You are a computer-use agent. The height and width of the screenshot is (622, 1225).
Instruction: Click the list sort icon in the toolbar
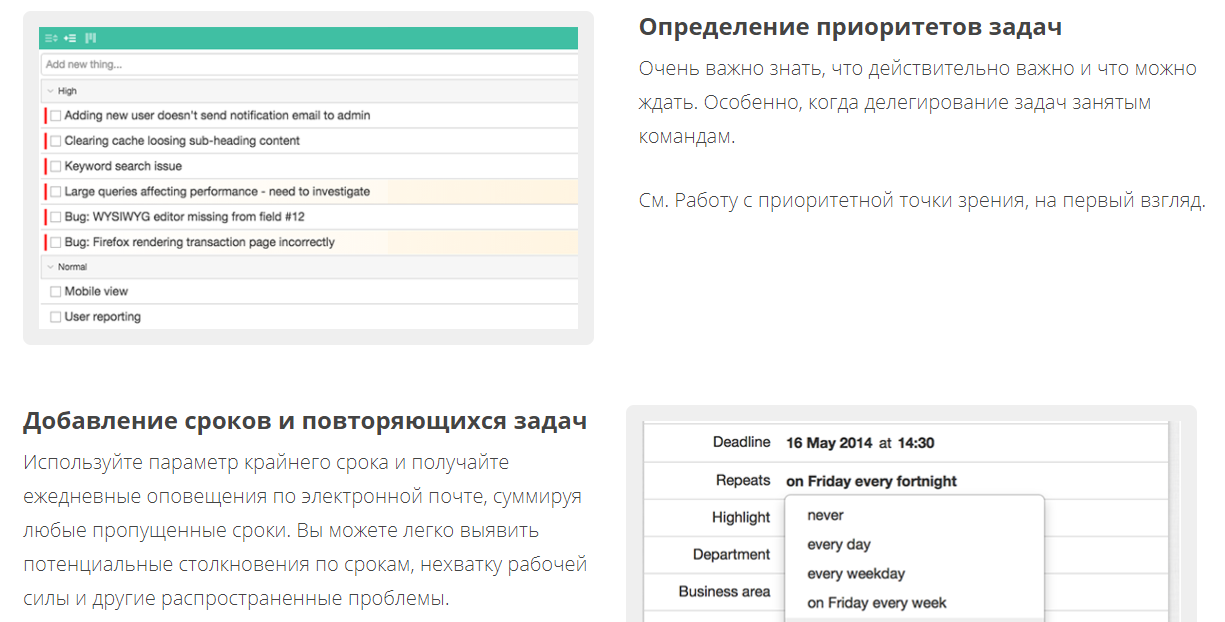[51, 38]
